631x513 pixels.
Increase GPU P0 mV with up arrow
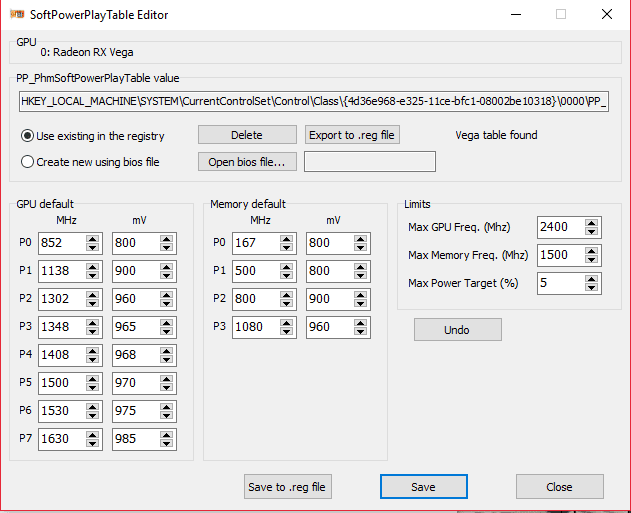click(166, 239)
